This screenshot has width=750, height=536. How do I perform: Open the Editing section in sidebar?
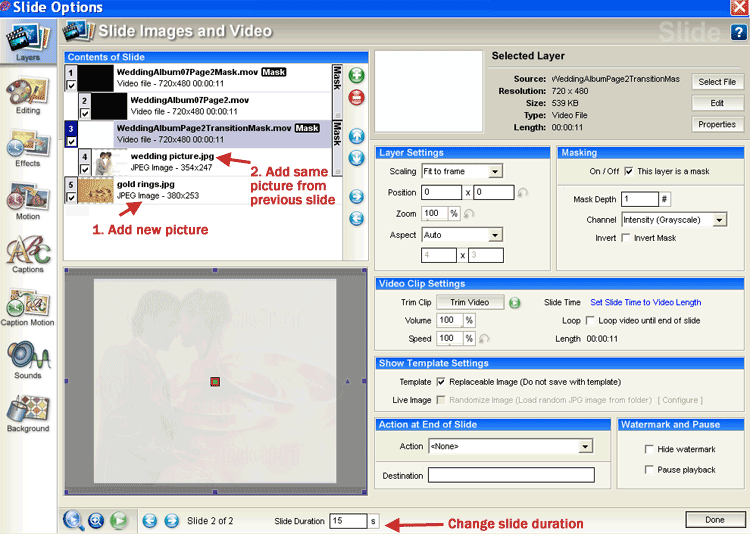tap(28, 96)
